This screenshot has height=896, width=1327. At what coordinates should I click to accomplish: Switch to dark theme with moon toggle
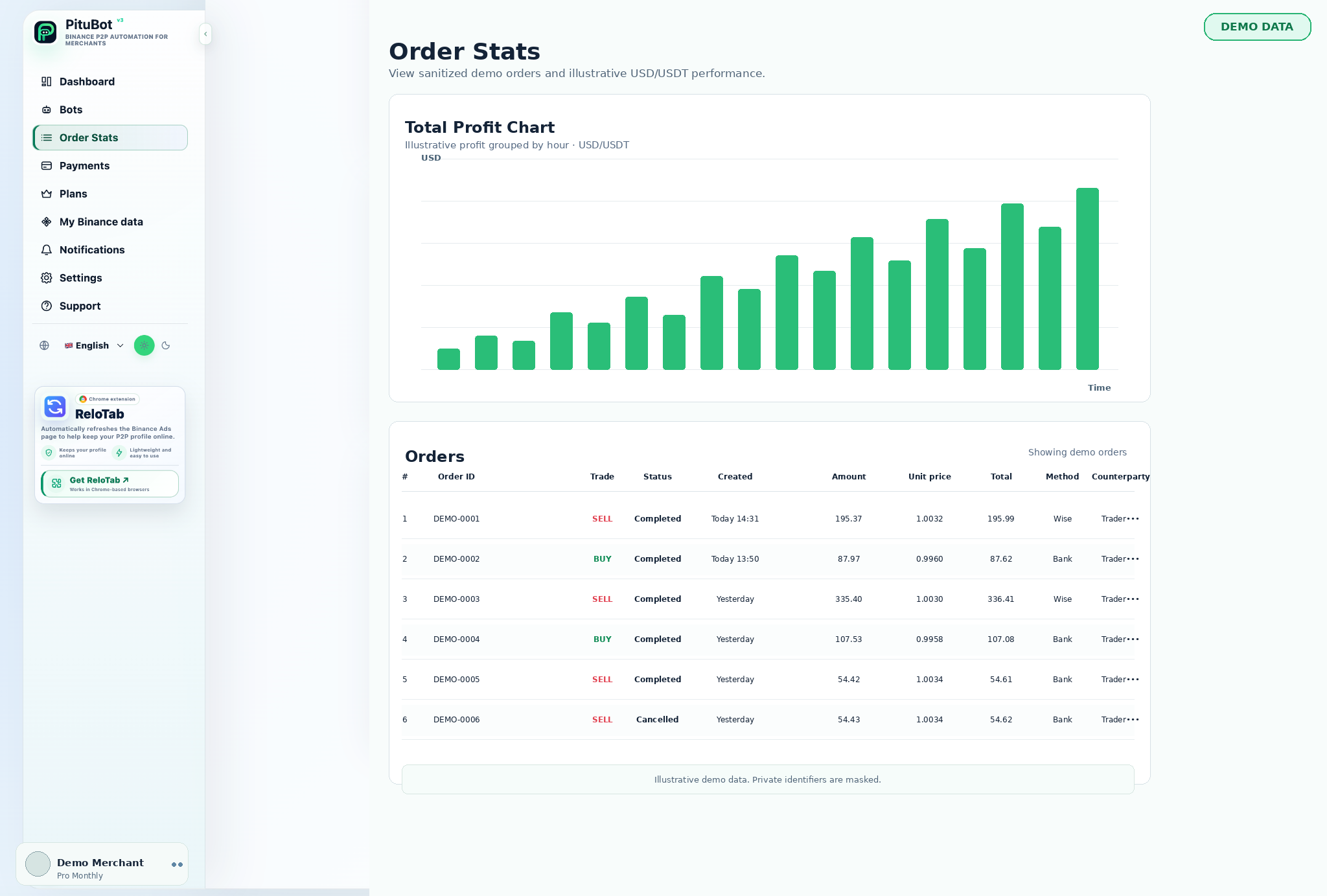click(166, 345)
